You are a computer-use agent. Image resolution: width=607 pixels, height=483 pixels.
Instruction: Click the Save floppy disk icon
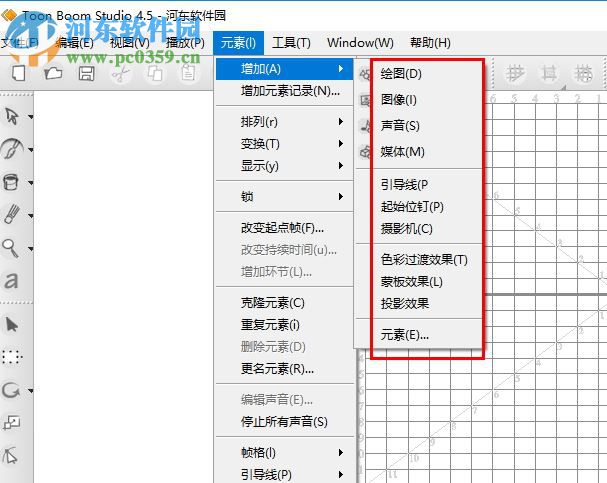coord(87,73)
